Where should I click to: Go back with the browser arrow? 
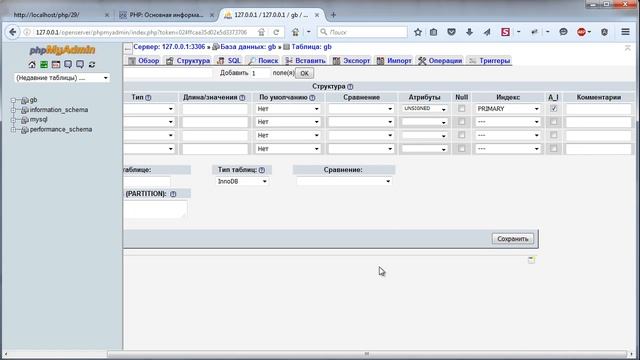pos(13,32)
